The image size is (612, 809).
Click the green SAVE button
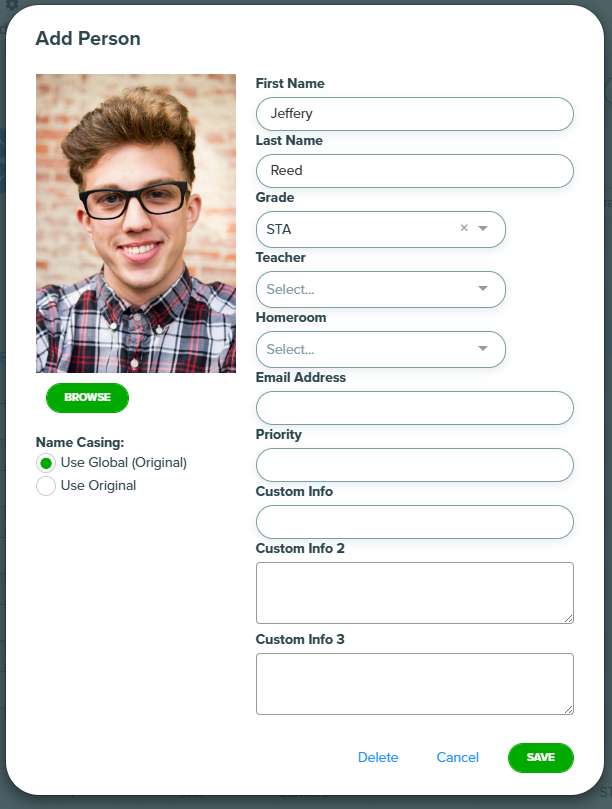(540, 757)
